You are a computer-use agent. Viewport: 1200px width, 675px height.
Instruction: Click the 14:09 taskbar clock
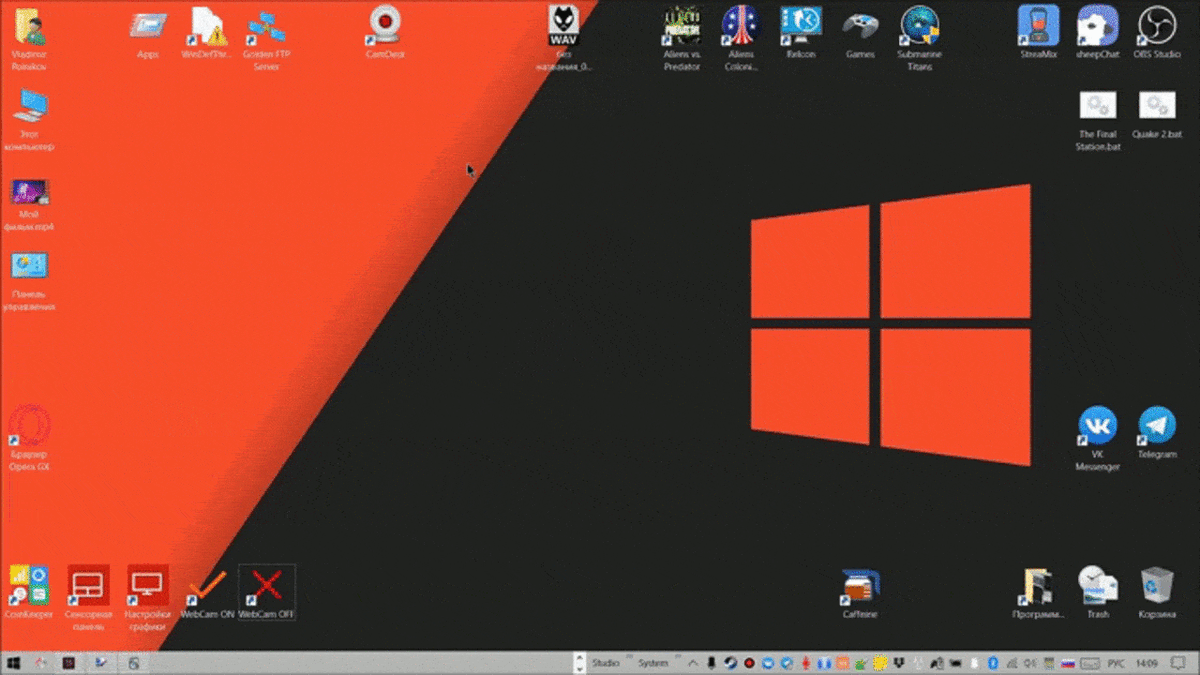point(1146,663)
